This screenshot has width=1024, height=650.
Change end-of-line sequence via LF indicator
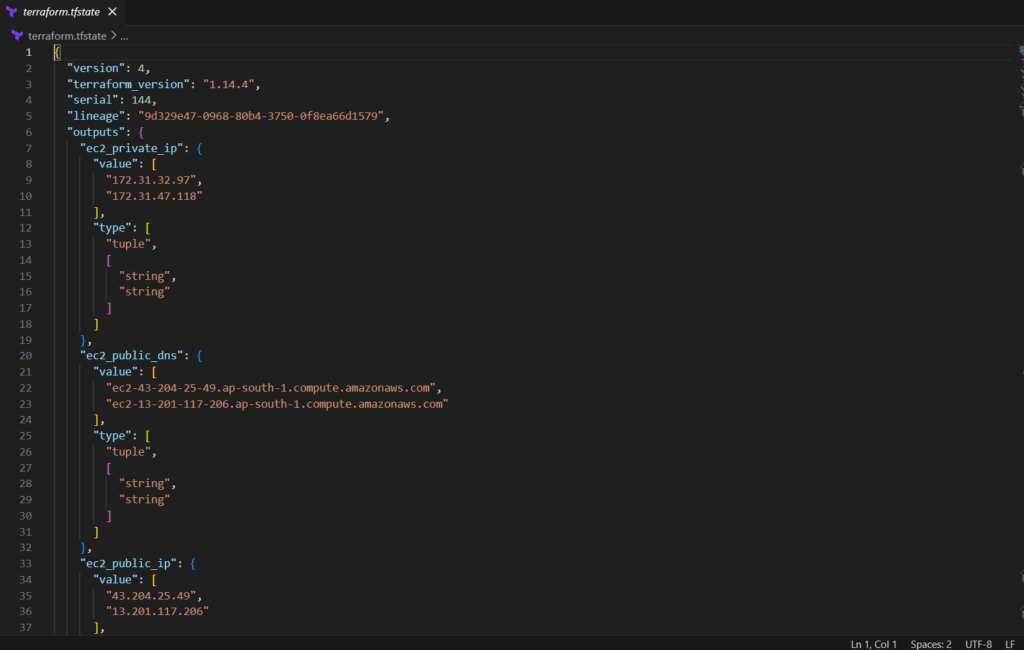pyautogui.click(x=1009, y=643)
